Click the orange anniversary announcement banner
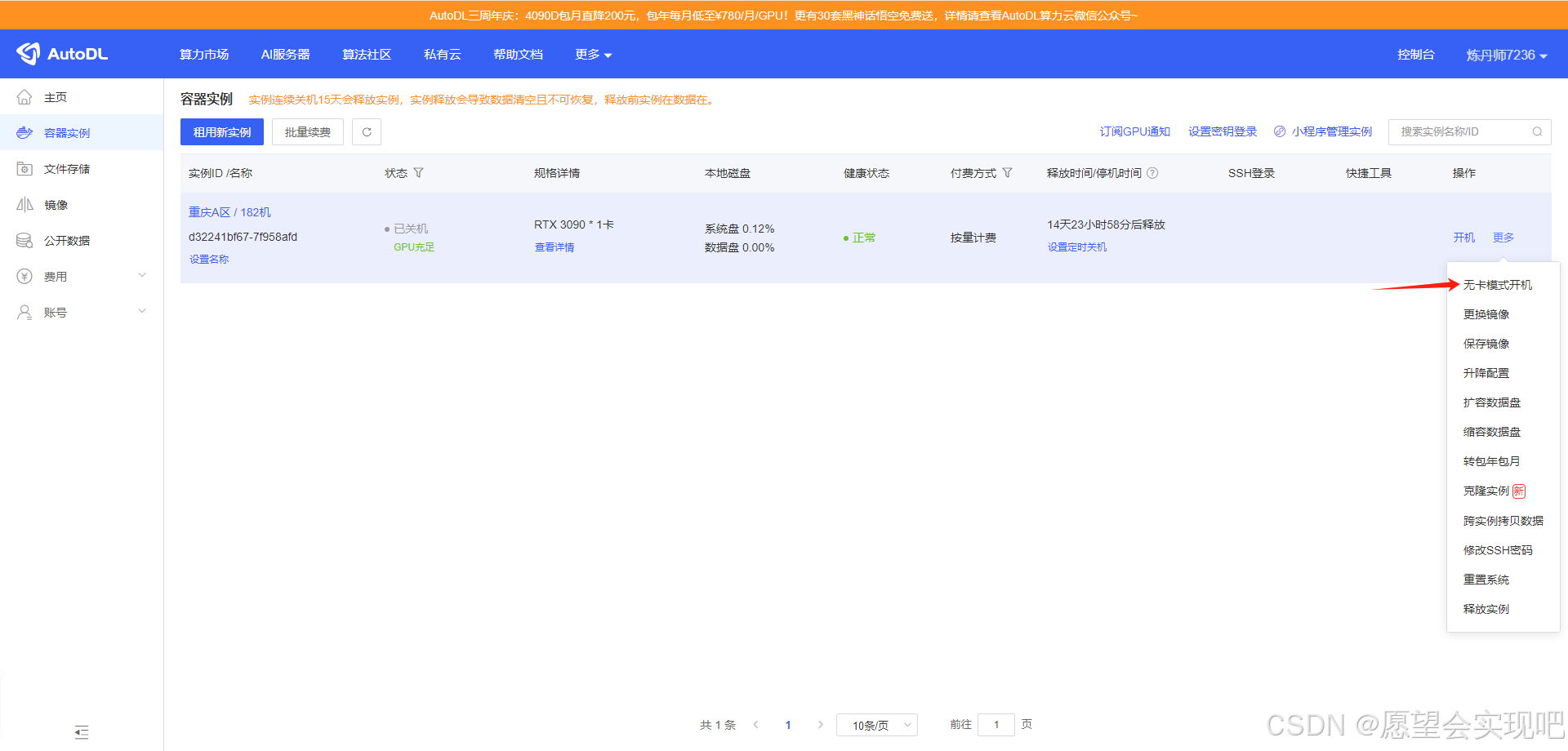This screenshot has width=1568, height=751. pyautogui.click(x=784, y=16)
